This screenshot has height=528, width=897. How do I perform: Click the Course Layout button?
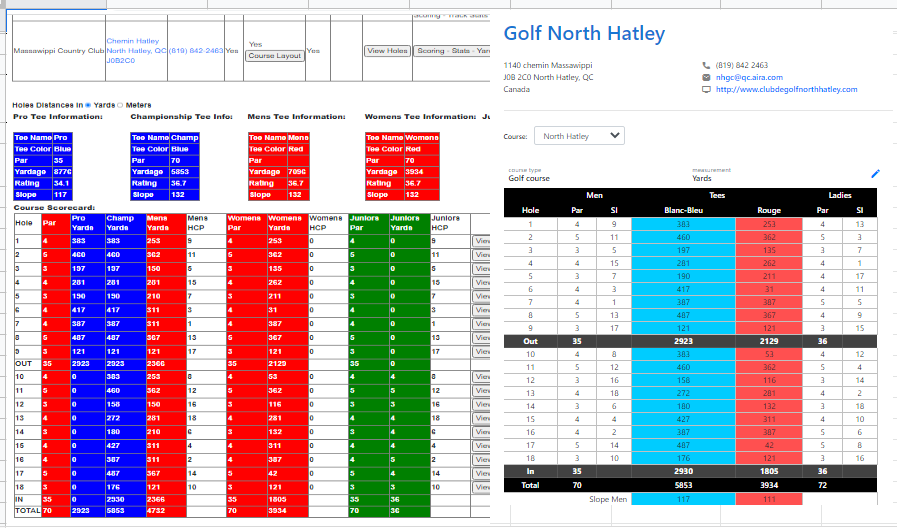pyautogui.click(x=275, y=56)
